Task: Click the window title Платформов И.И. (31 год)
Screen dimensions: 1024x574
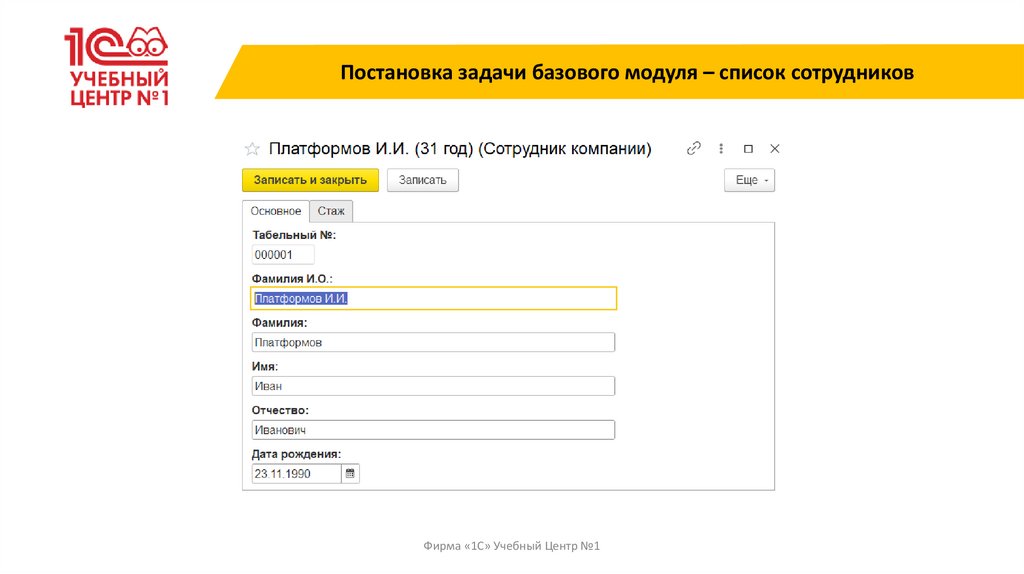Action: click(460, 149)
